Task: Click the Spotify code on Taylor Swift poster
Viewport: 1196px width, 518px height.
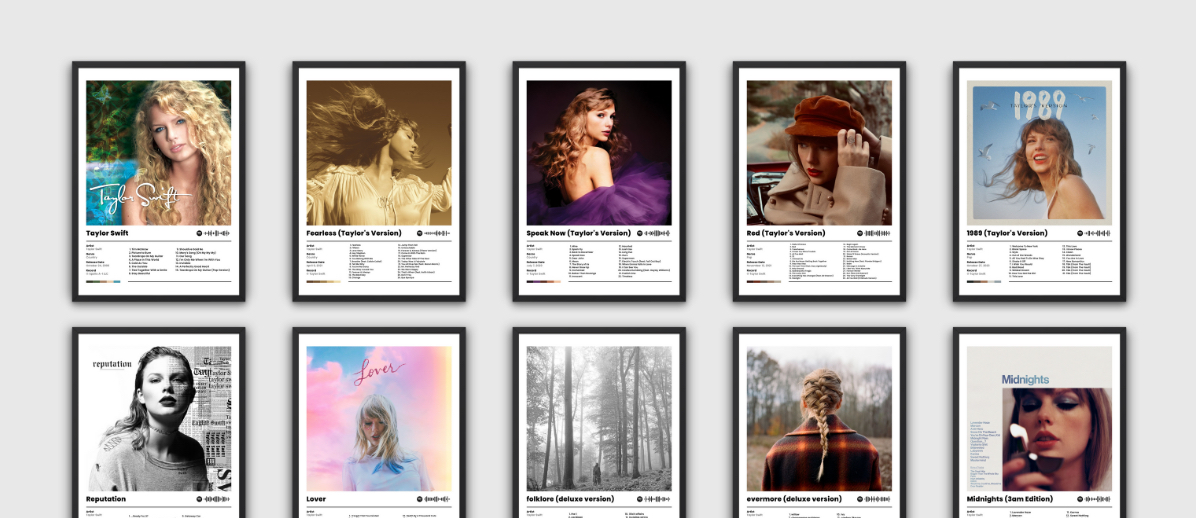Action: (x=211, y=233)
